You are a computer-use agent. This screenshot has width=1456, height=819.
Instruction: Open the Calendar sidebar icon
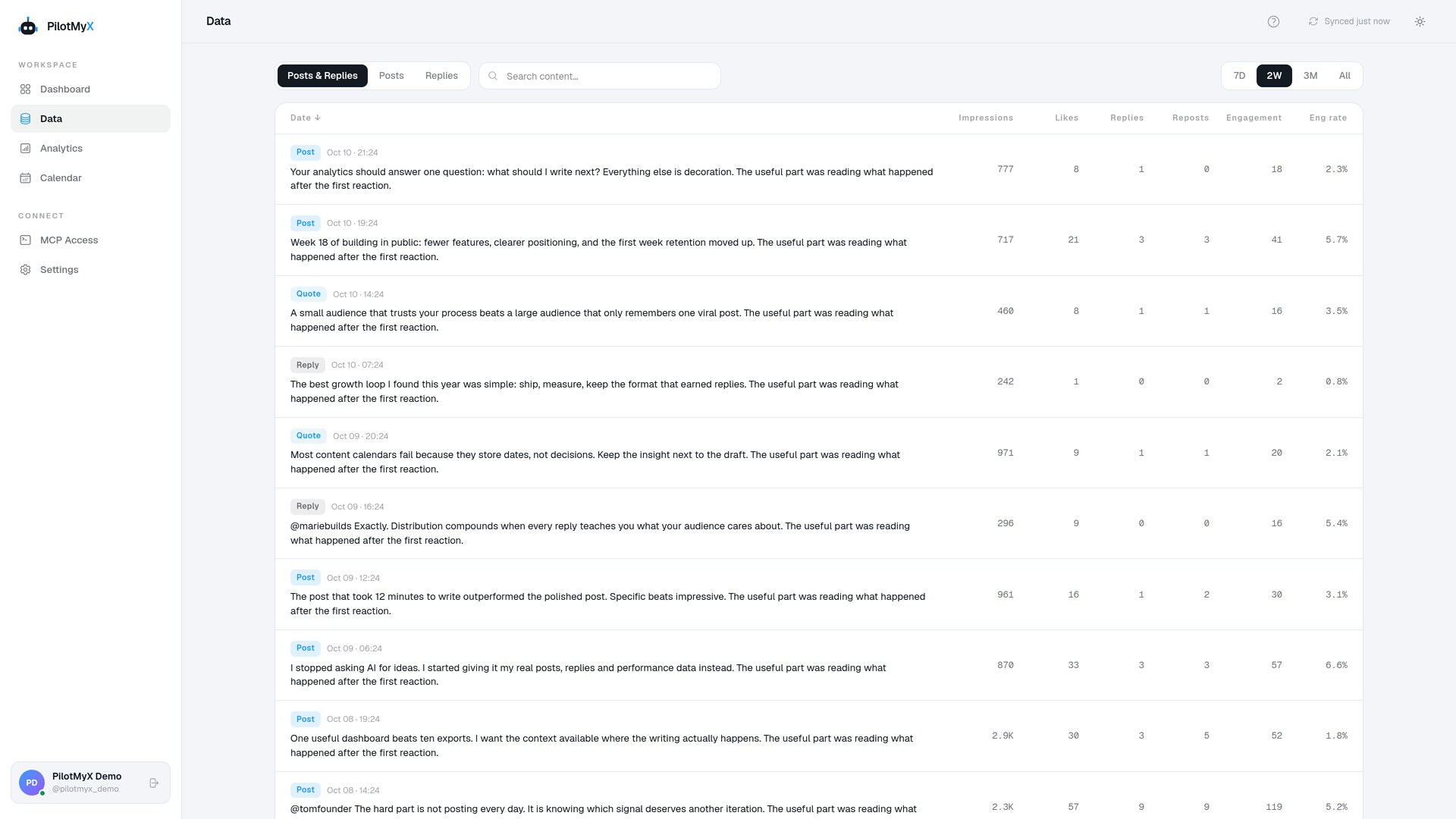point(25,178)
